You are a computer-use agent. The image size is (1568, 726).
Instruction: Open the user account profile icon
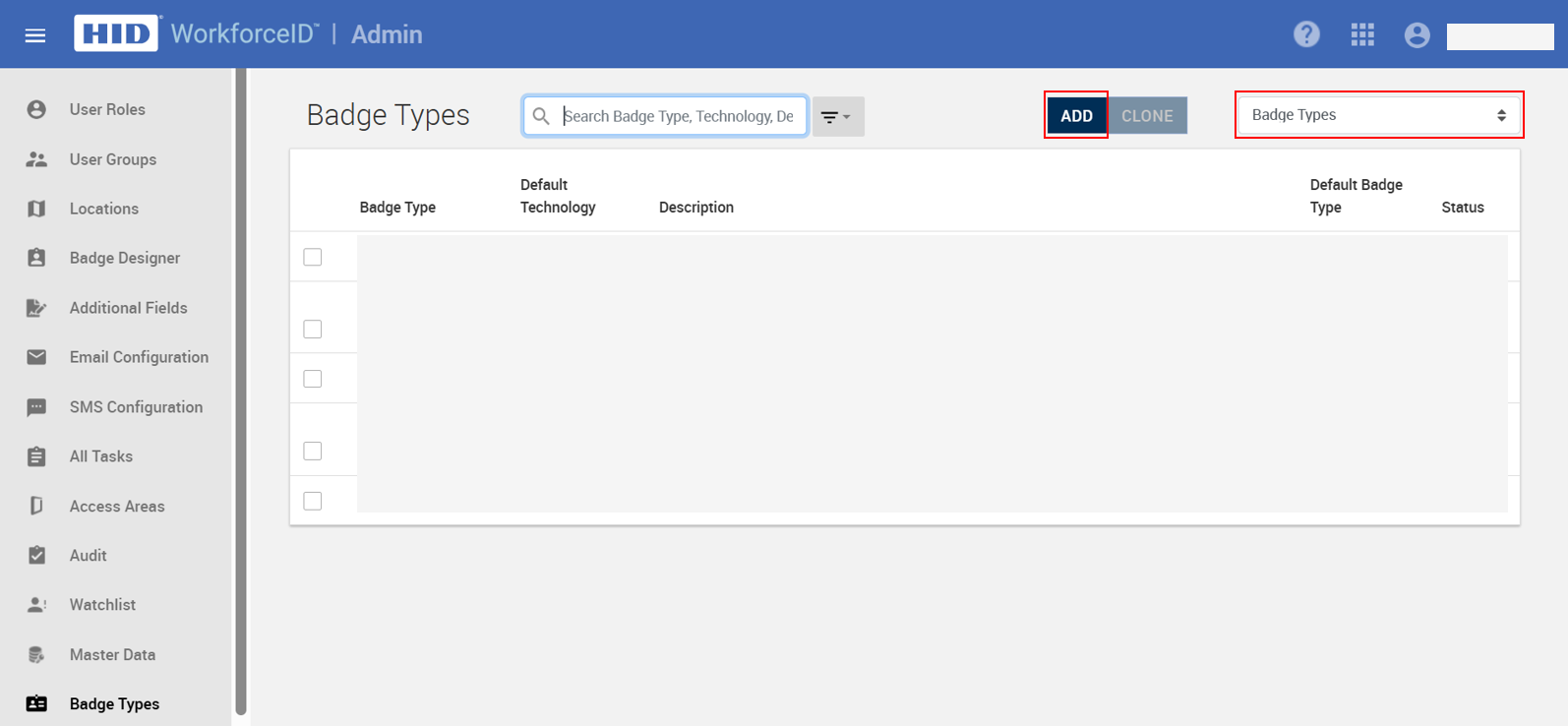pos(1417,35)
